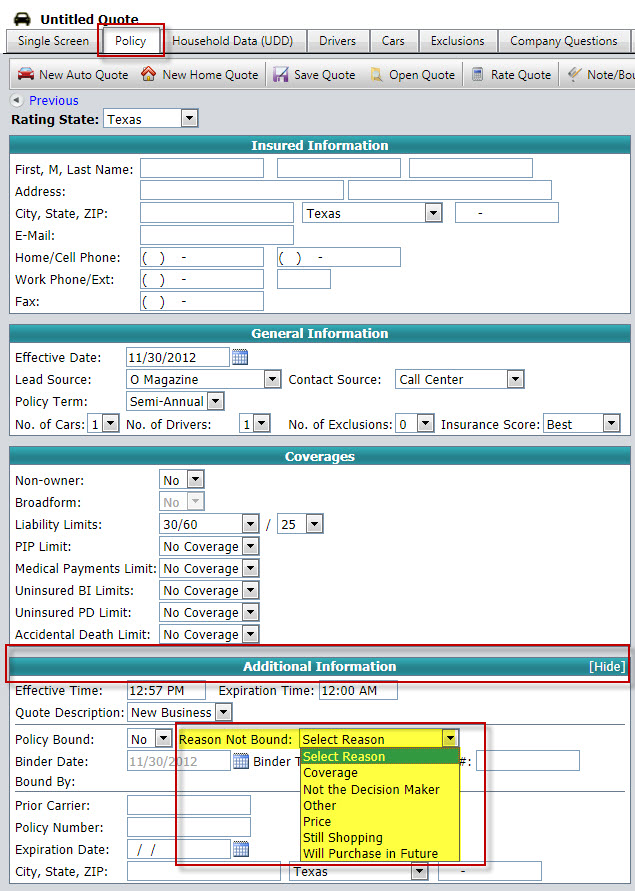
Task: Click Open Quote toolbar label
Action: tap(422, 74)
